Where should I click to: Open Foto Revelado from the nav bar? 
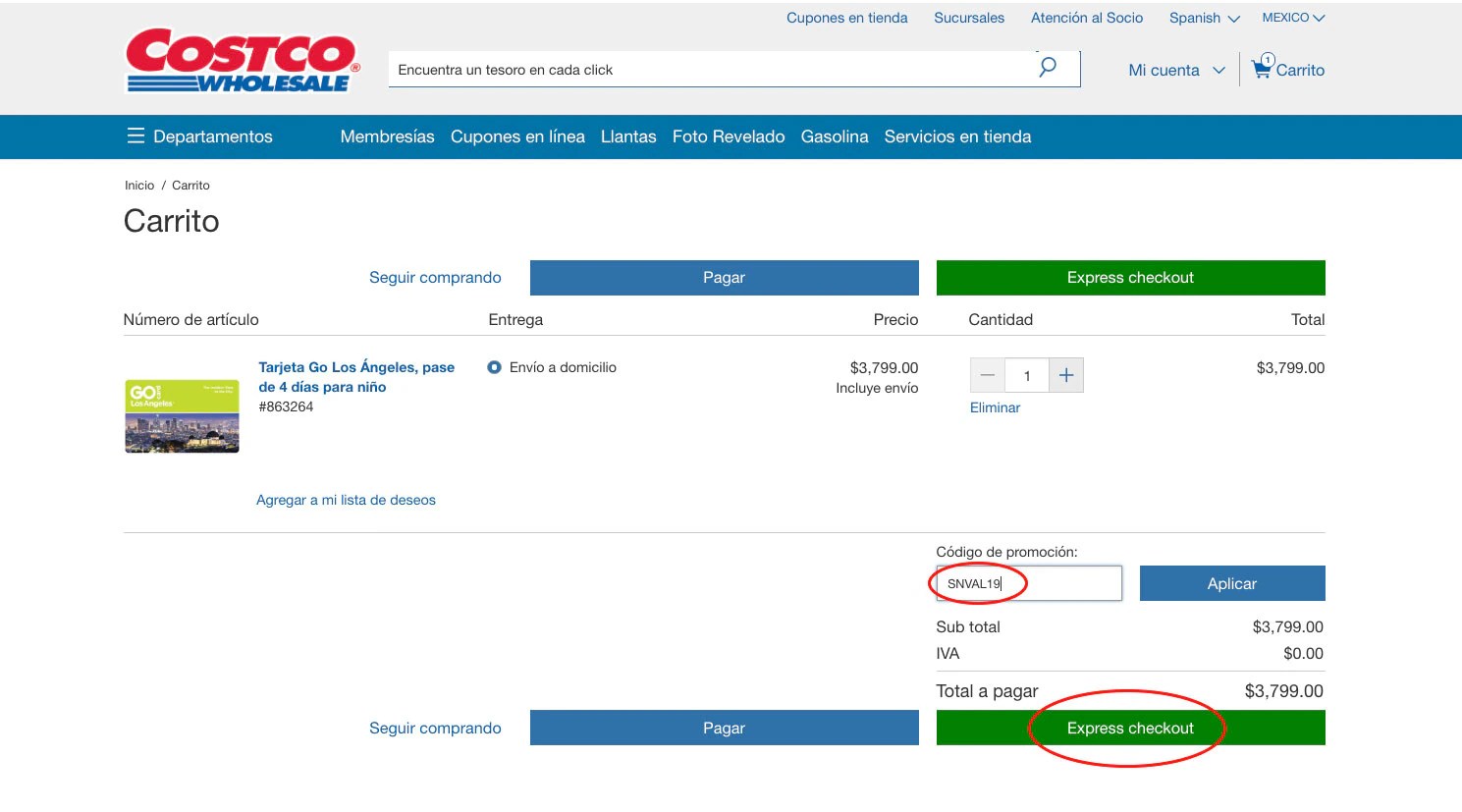pos(729,136)
